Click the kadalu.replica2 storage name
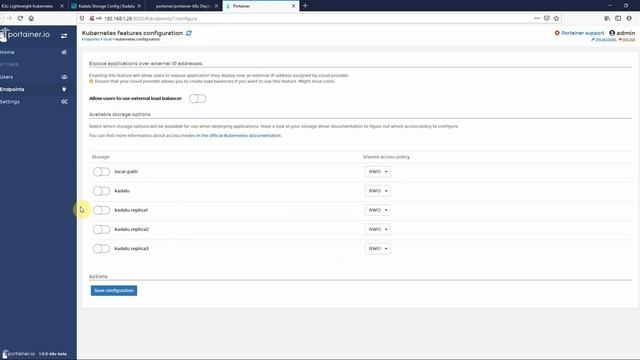 coord(131,229)
